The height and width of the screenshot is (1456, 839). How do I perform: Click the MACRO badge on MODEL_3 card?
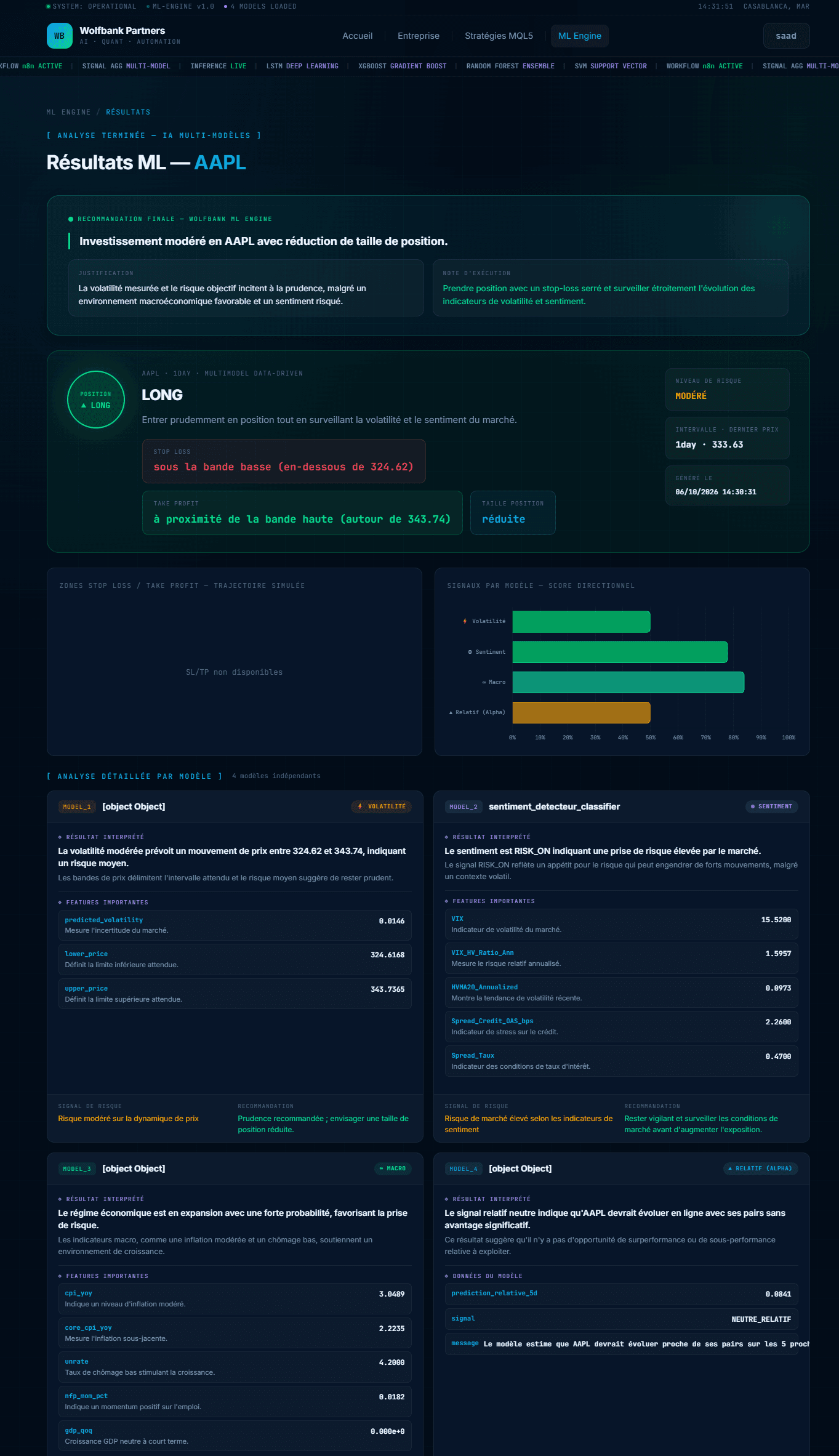[393, 1168]
